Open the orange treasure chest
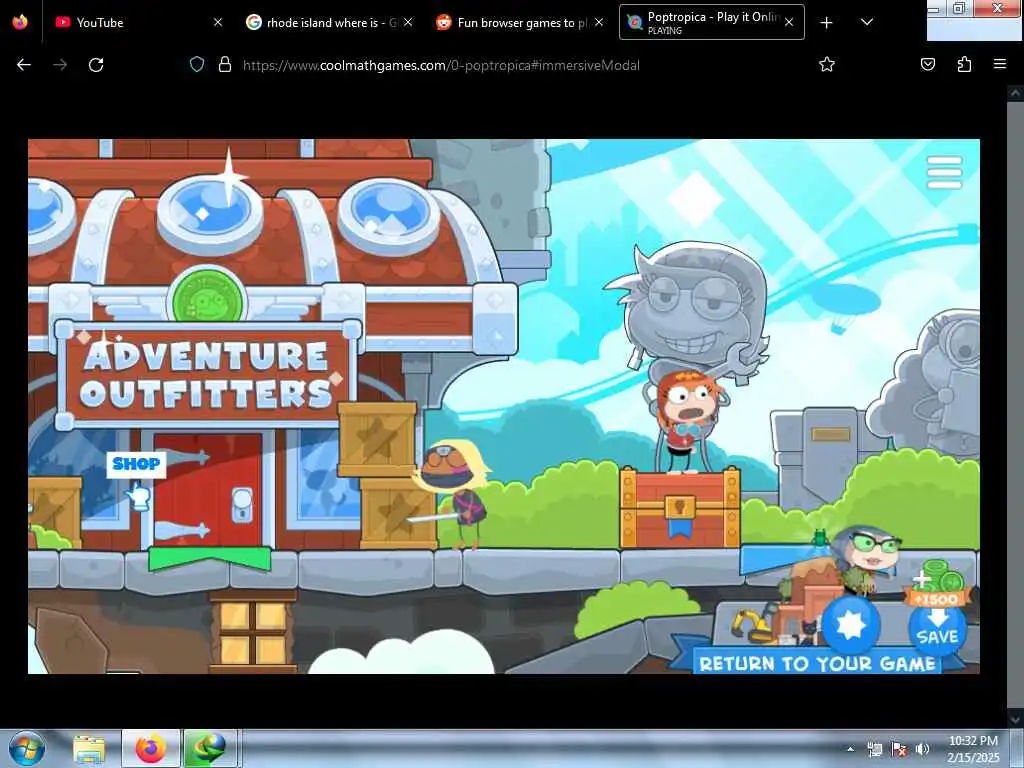The width and height of the screenshot is (1024, 768). tap(680, 508)
